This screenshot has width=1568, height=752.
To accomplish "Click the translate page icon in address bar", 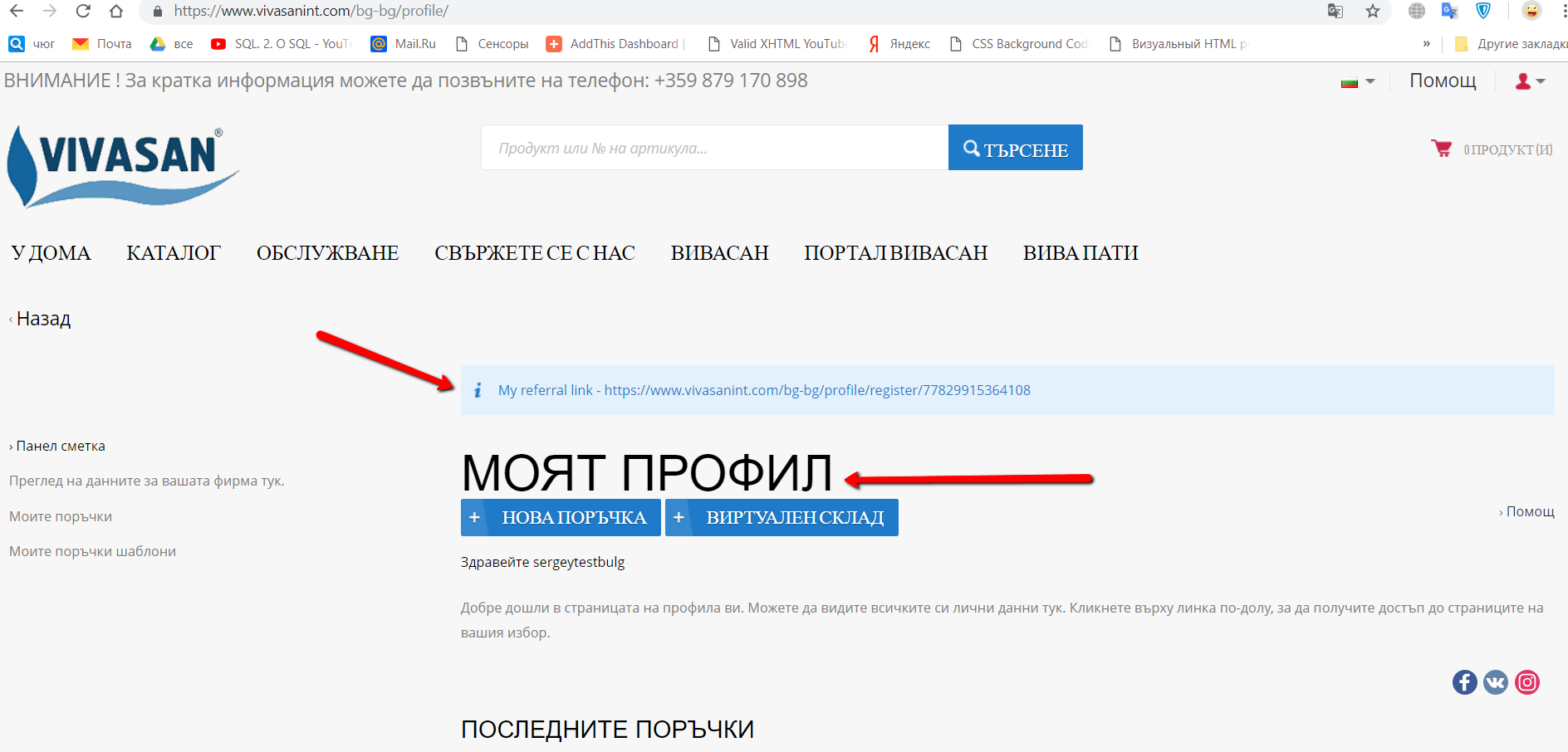I will (1335, 11).
